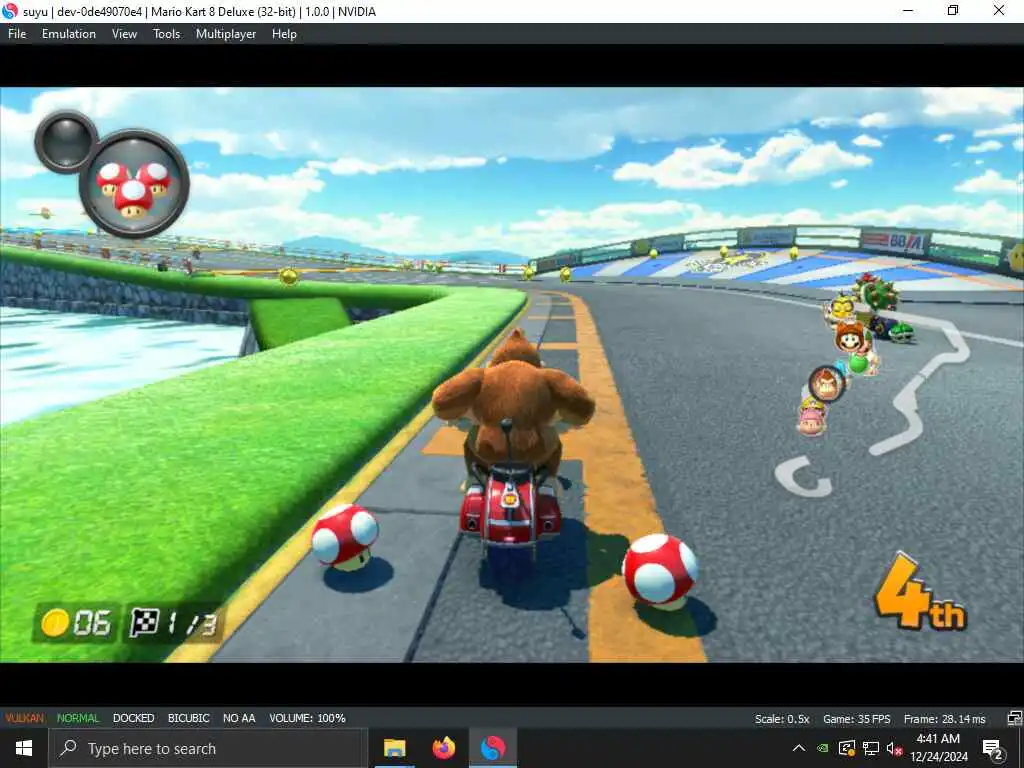Toggle the NO AA anti-aliasing setting

point(239,718)
